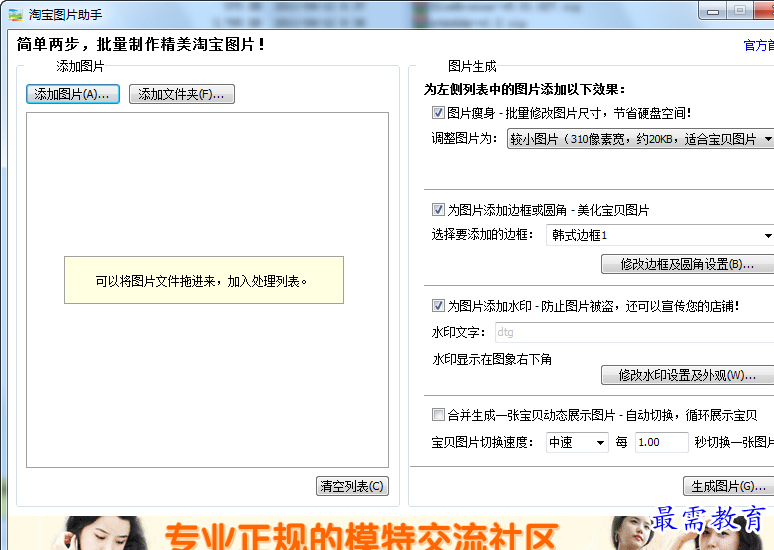This screenshot has height=550, width=774.
Task: Disable the 为图片添加水印 checkbox
Action: tap(438, 306)
